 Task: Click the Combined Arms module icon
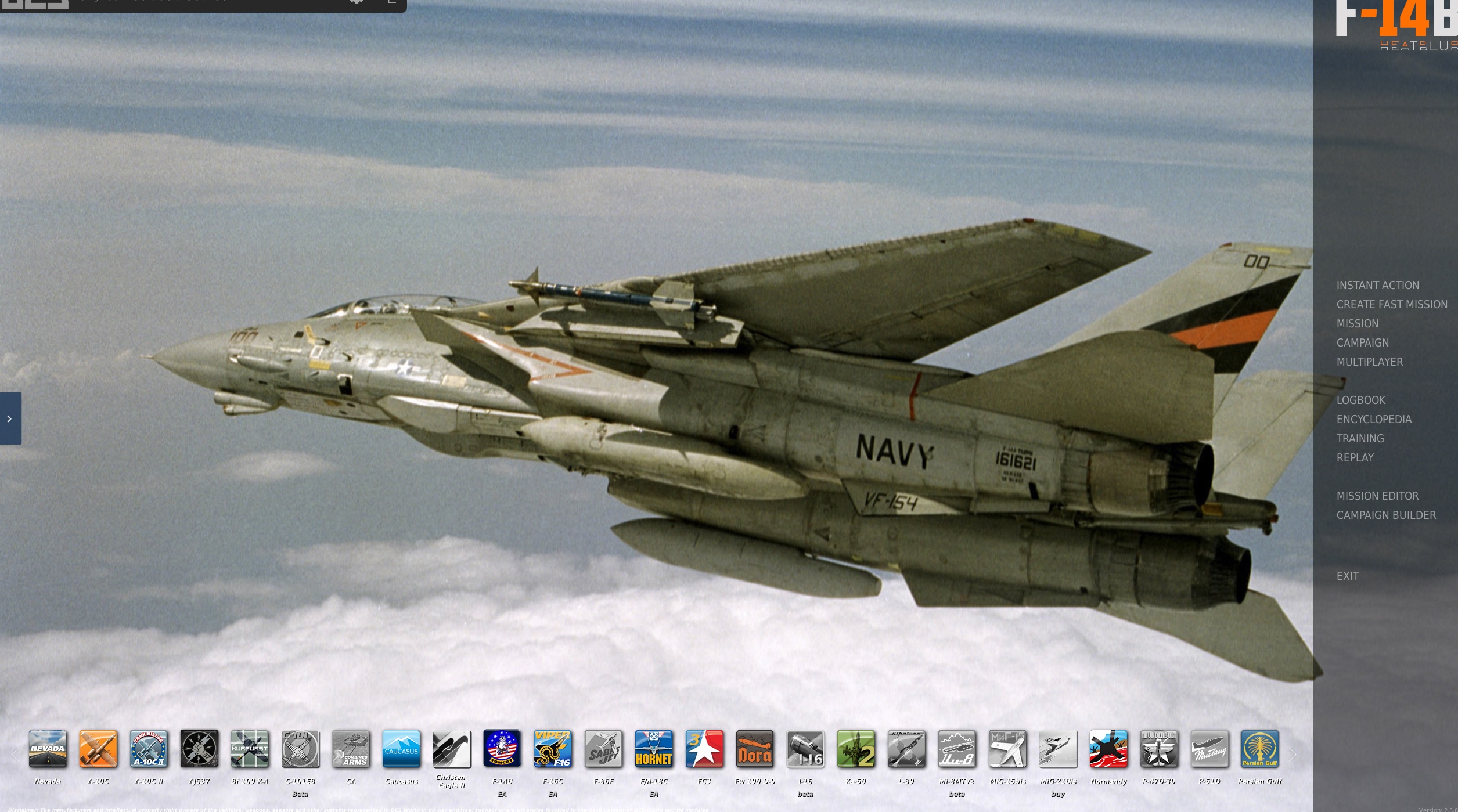351,749
